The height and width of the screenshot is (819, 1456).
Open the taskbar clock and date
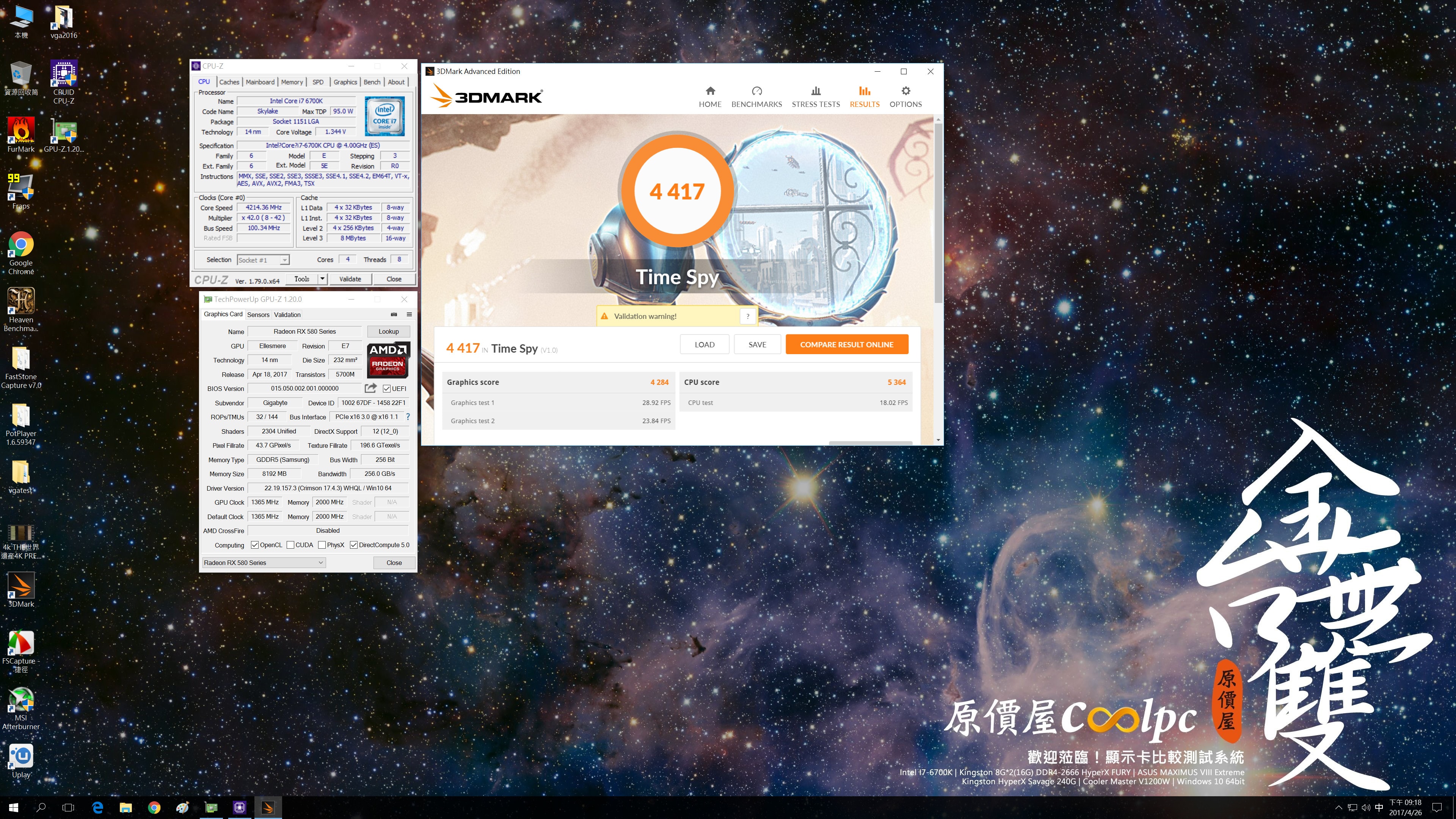[1405, 807]
